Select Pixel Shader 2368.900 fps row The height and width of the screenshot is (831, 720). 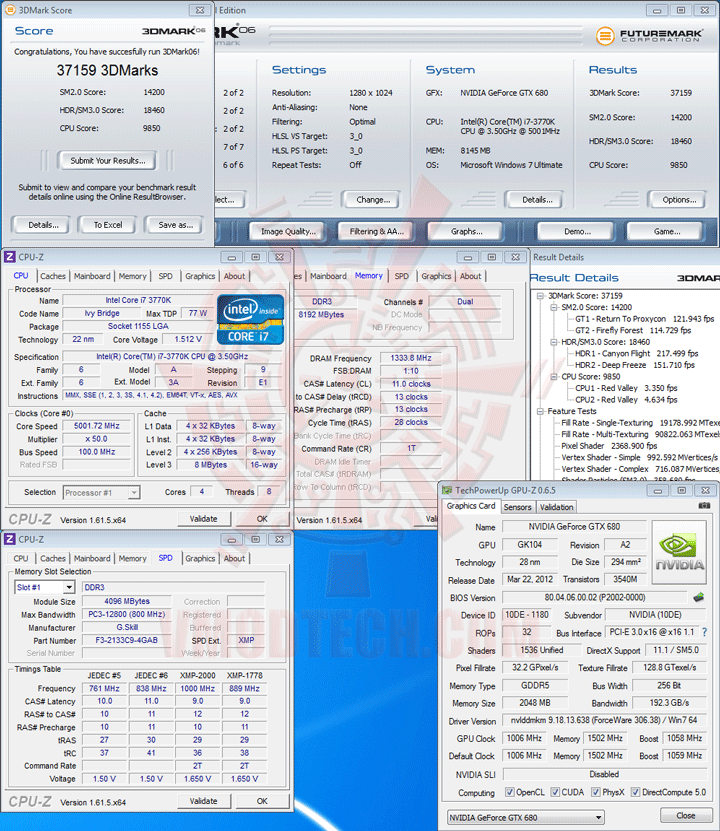coord(609,446)
